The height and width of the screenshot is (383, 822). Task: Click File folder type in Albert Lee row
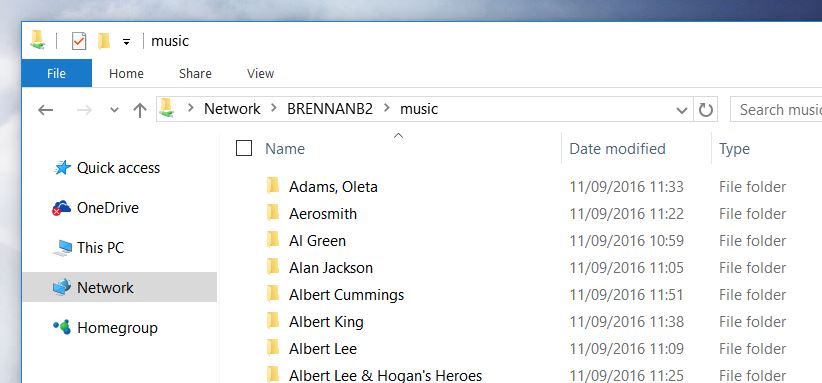(752, 349)
